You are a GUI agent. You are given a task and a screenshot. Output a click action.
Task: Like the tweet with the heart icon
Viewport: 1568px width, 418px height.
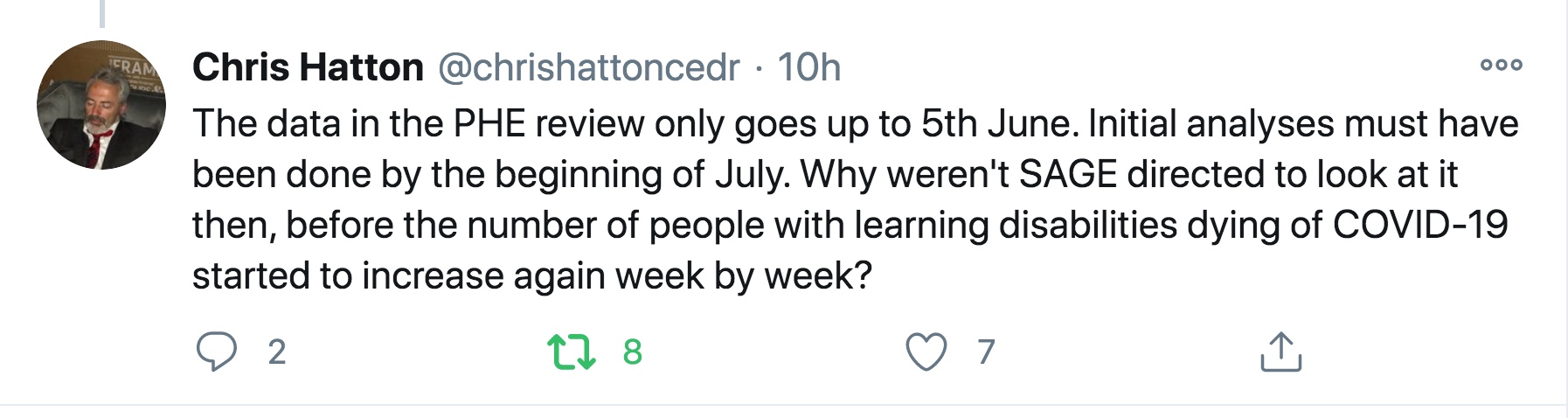pyautogui.click(x=926, y=352)
